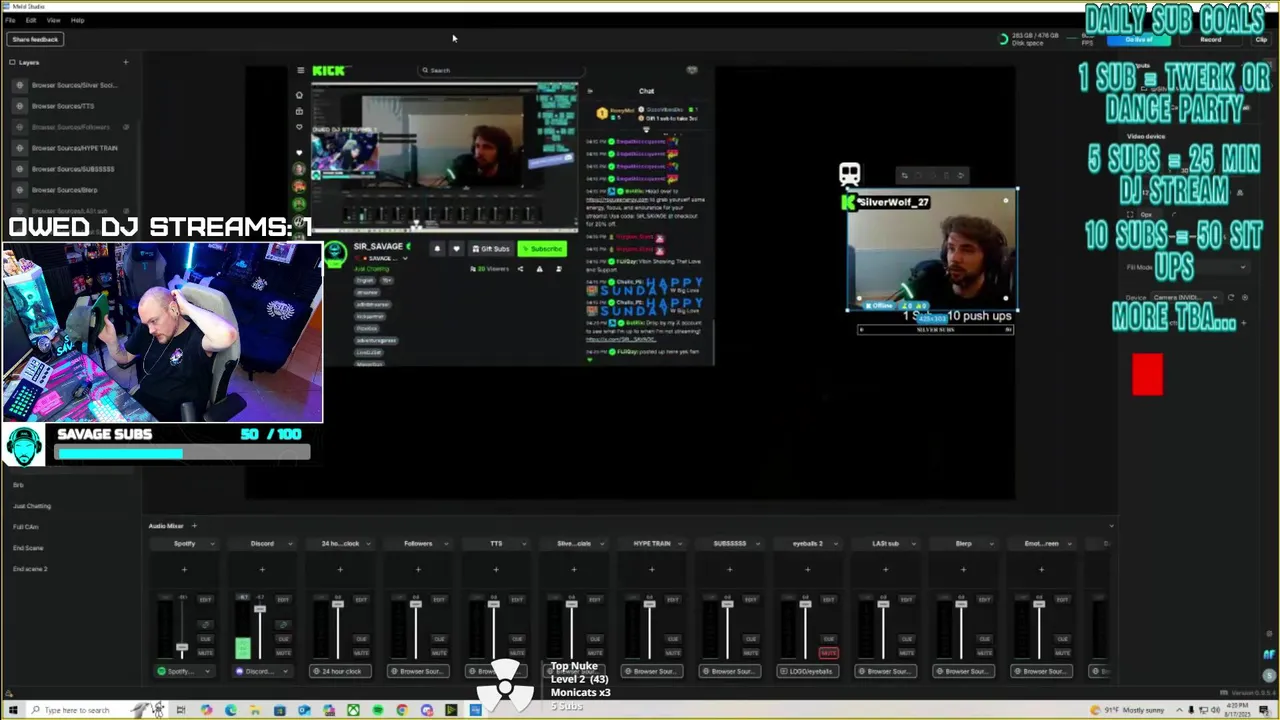Click EDIT on the Spotify track

click(205, 599)
